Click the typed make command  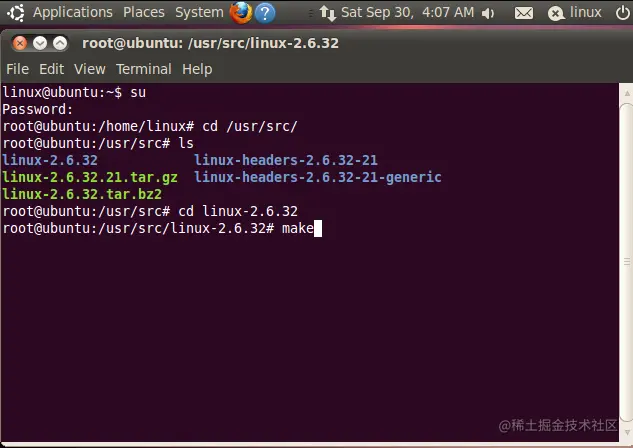click(x=298, y=228)
